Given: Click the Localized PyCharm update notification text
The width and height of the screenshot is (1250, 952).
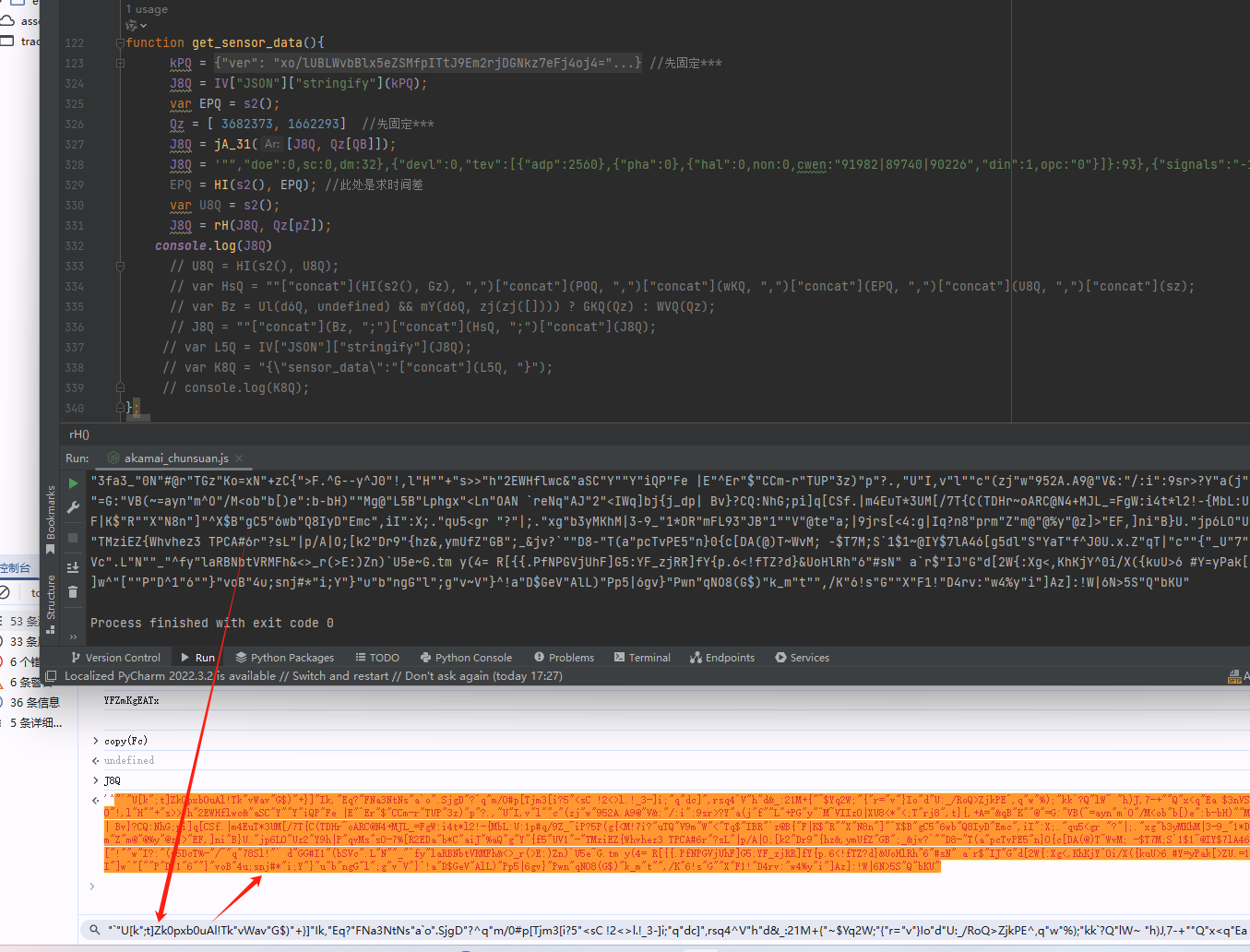Looking at the screenshot, I should point(314,676).
